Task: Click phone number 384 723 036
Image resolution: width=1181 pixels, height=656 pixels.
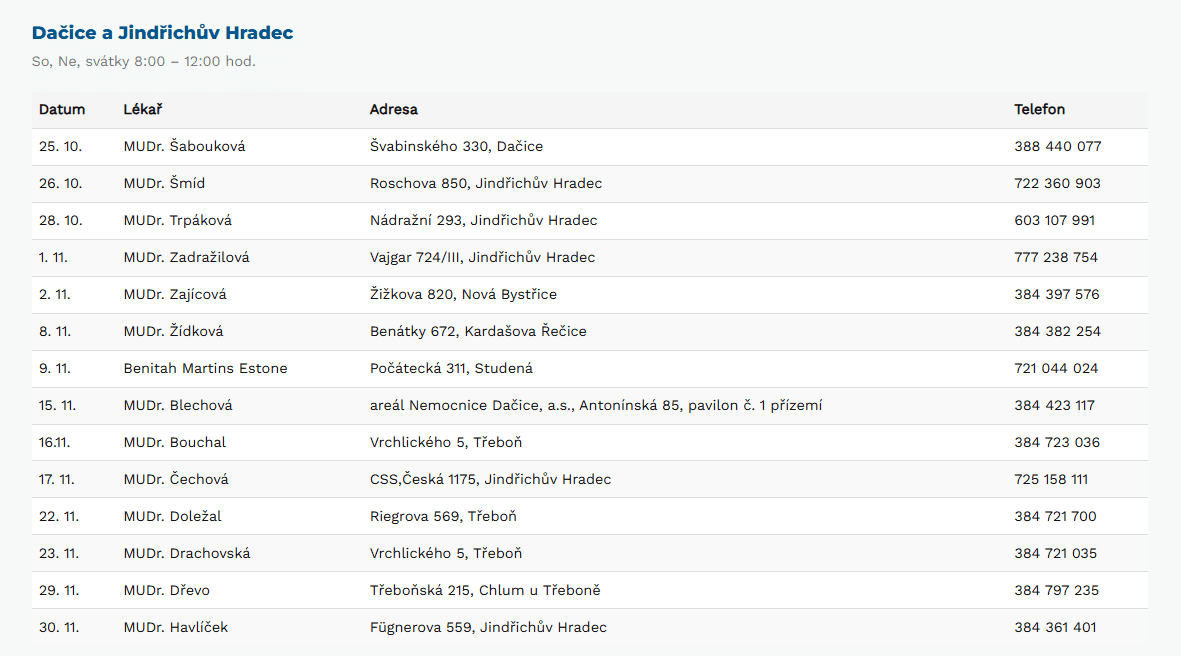Action: pyautogui.click(x=1056, y=443)
